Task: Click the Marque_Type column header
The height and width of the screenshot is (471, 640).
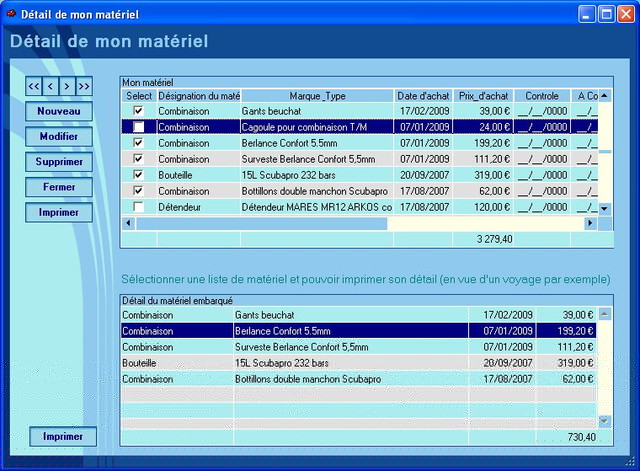Action: tap(317, 96)
